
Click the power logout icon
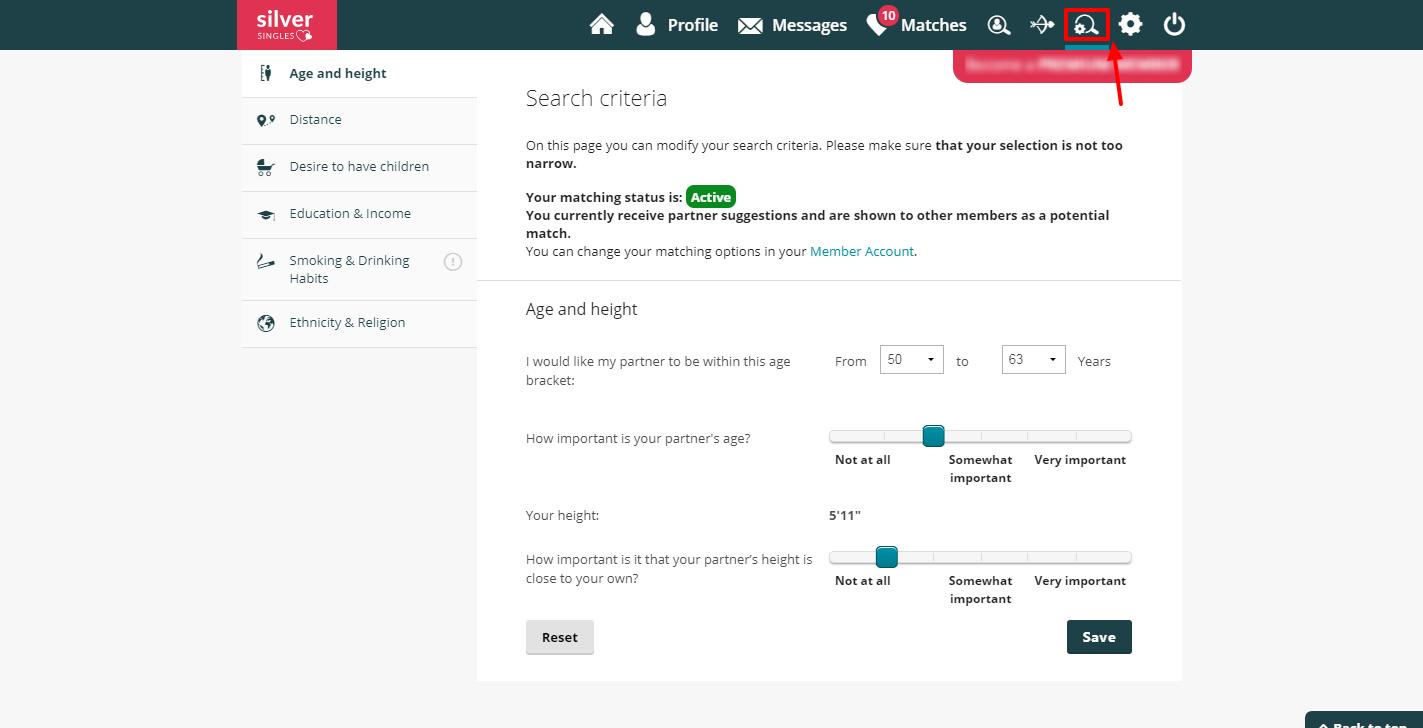point(1175,24)
